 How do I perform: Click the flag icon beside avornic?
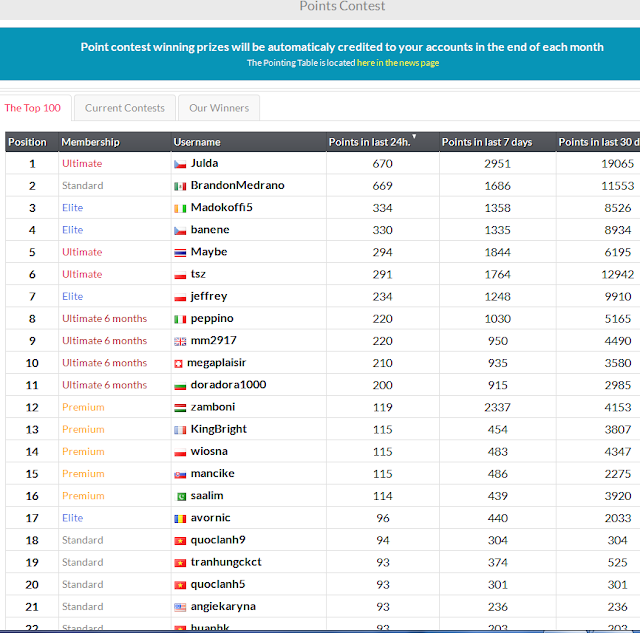click(x=180, y=518)
